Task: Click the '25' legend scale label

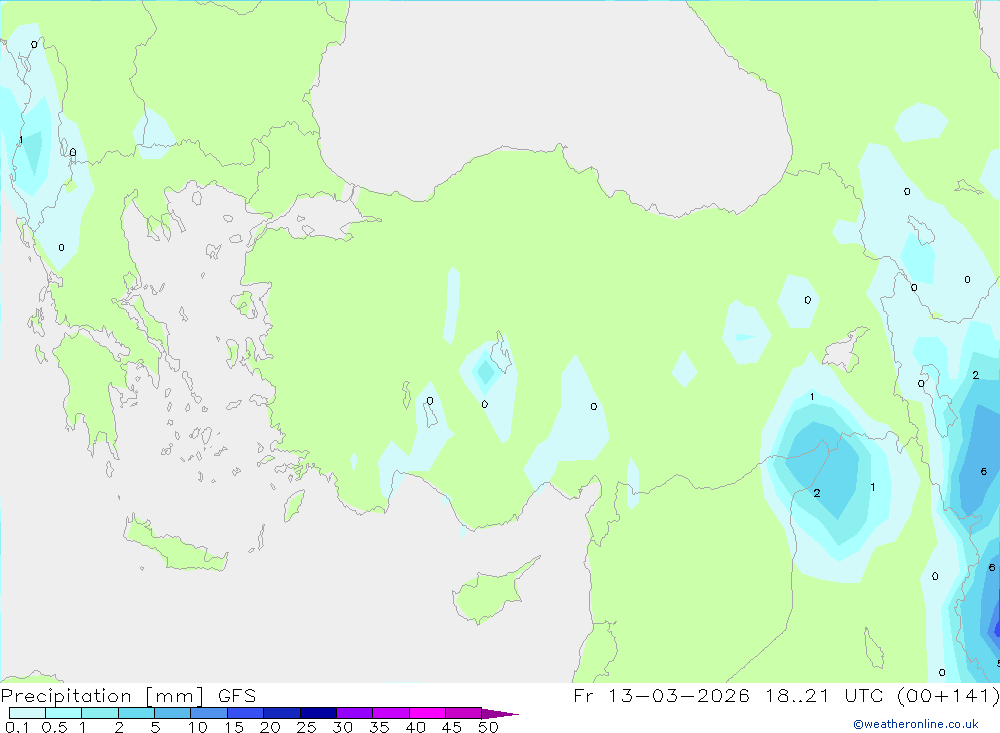Action: (x=307, y=727)
